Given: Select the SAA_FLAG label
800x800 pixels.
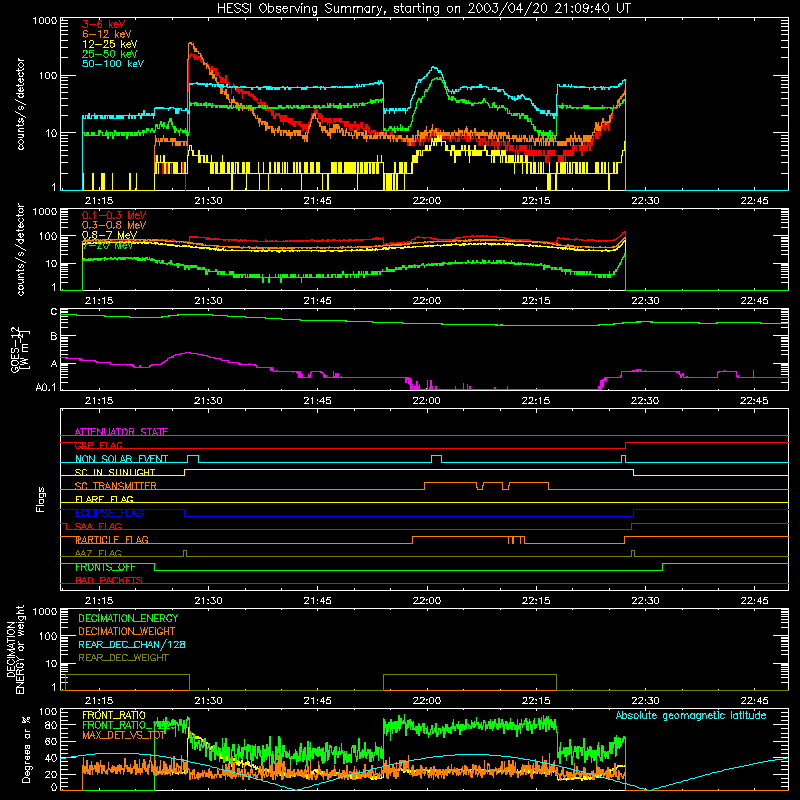Looking at the screenshot, I should [98, 526].
